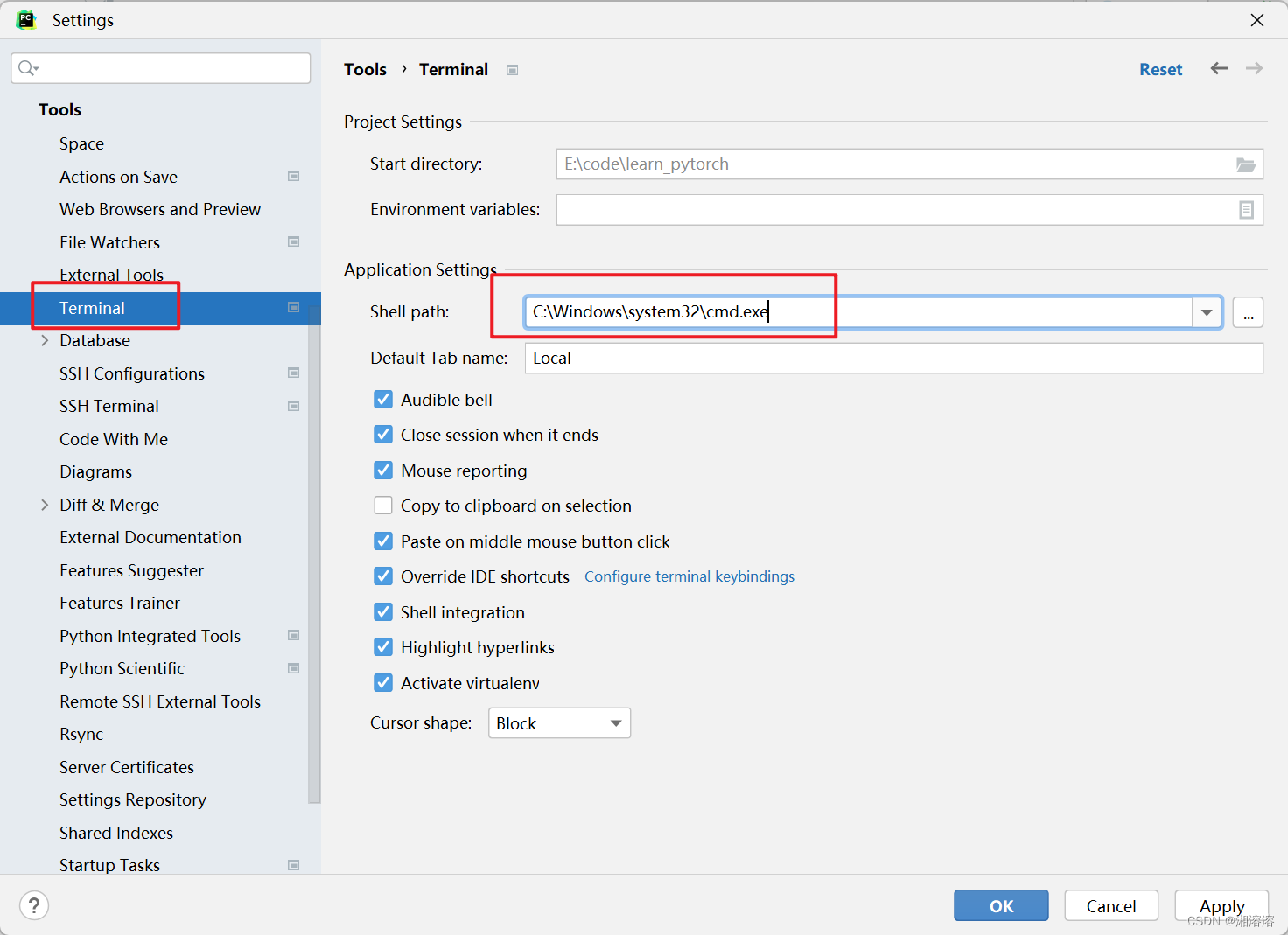Click the Tools breadcrumb link

click(365, 69)
